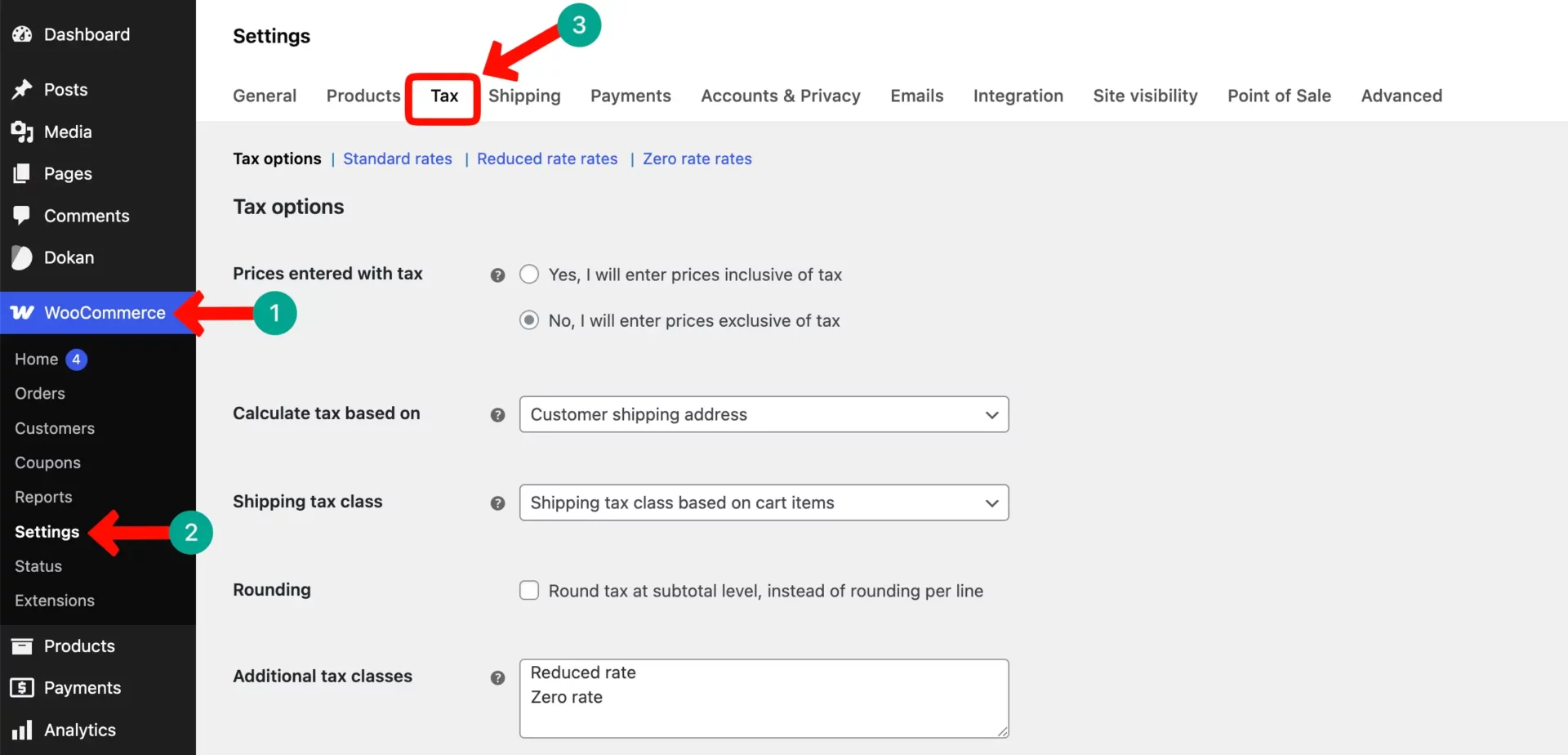This screenshot has height=755, width=1568.
Task: Click the Home notification badge showing 4
Action: 76,360
